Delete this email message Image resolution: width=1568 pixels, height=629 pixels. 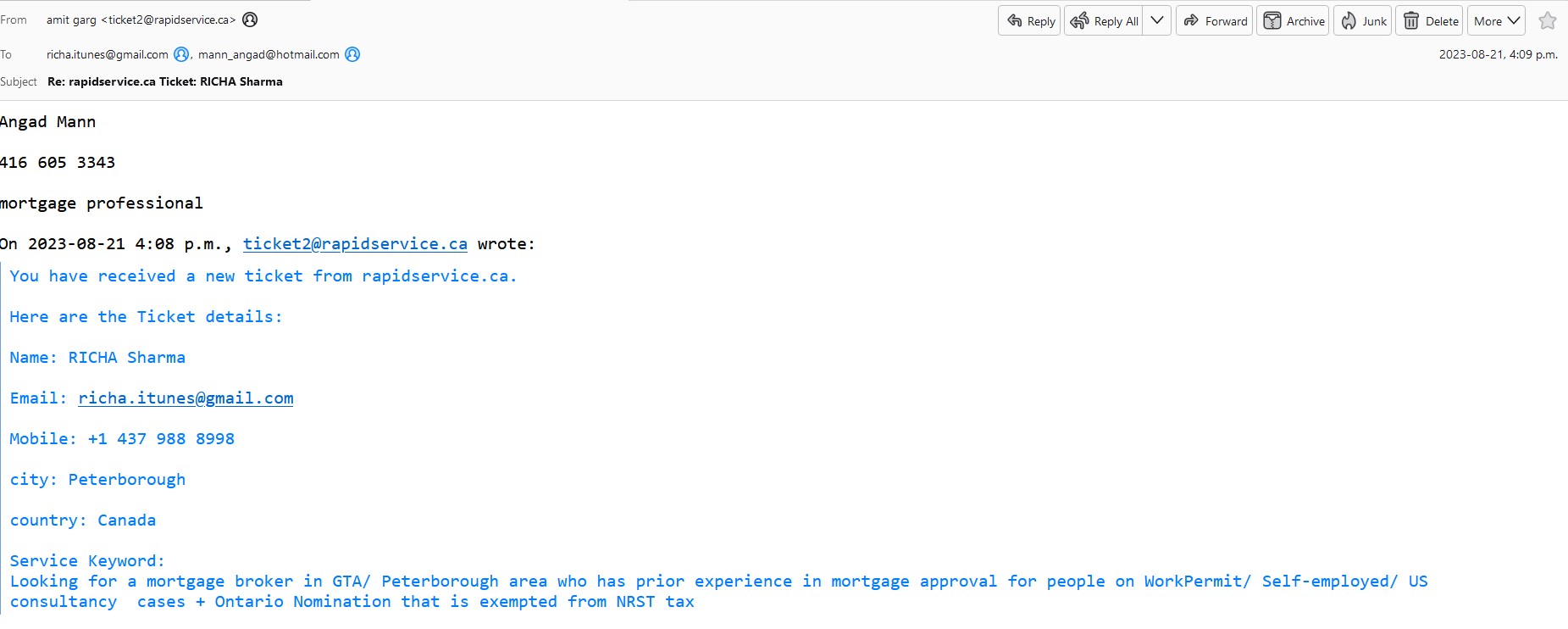tap(1432, 21)
